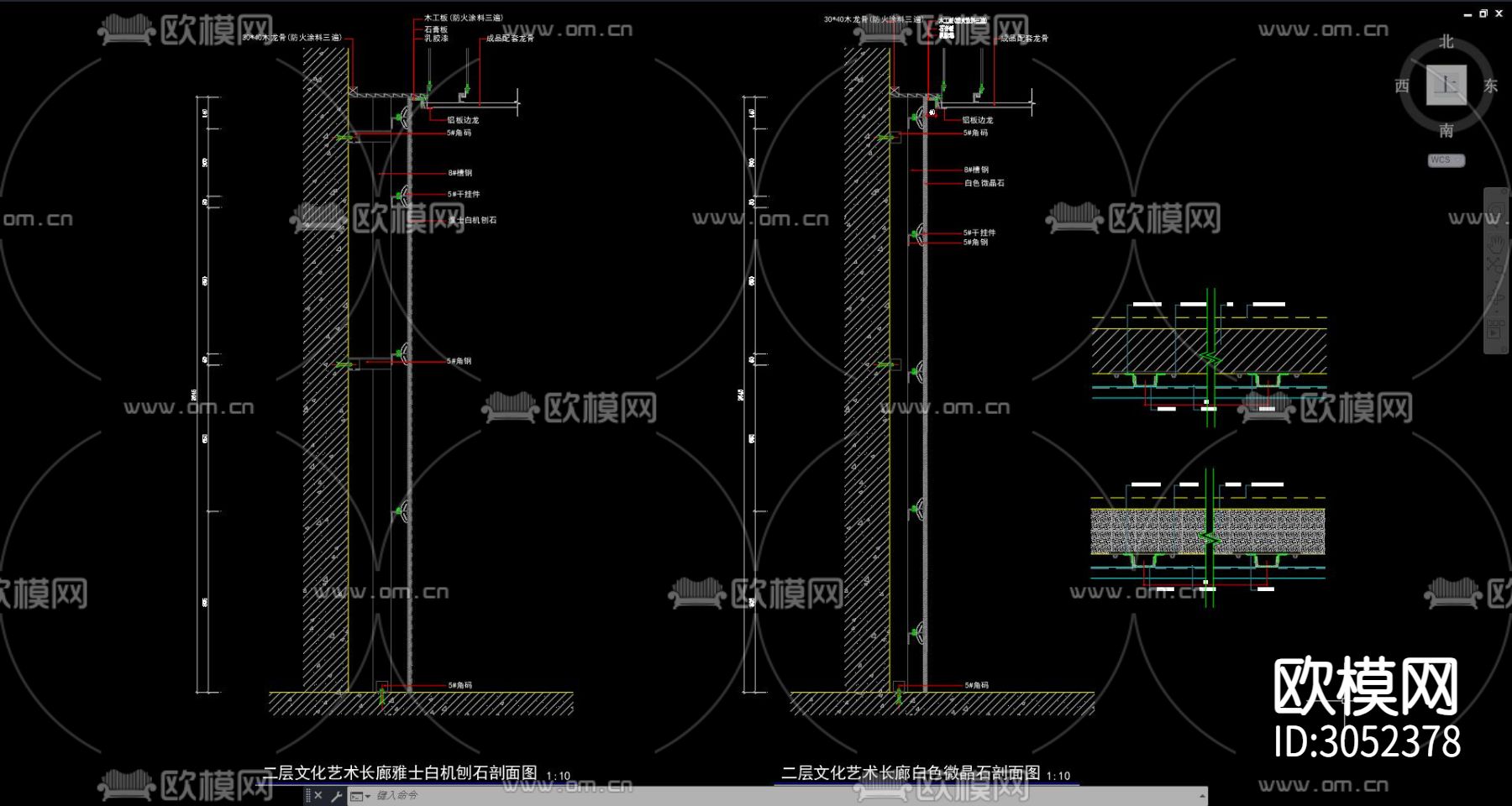Click the 雅士白机刨石 section drawing title
1512x806 pixels.
[401, 772]
